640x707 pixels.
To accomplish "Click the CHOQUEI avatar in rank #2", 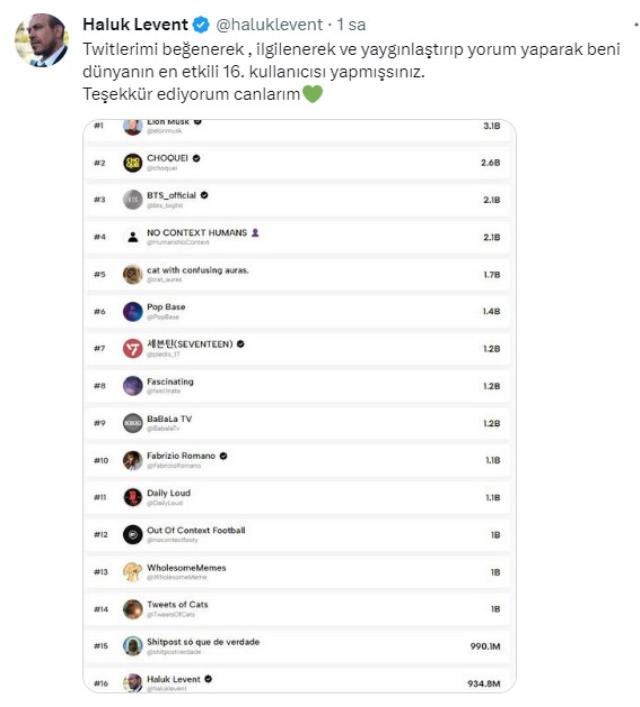I will [x=133, y=162].
